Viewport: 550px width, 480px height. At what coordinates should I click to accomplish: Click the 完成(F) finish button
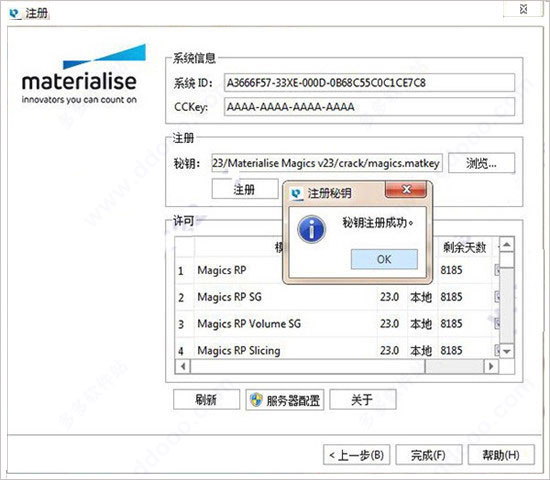click(429, 455)
